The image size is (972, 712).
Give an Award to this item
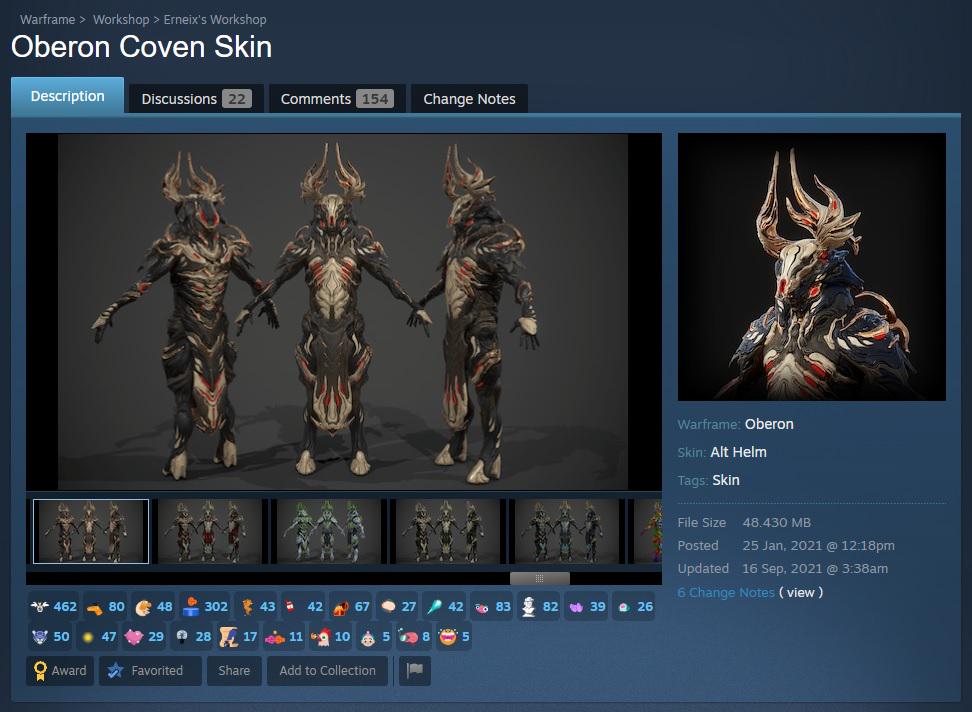[60, 670]
